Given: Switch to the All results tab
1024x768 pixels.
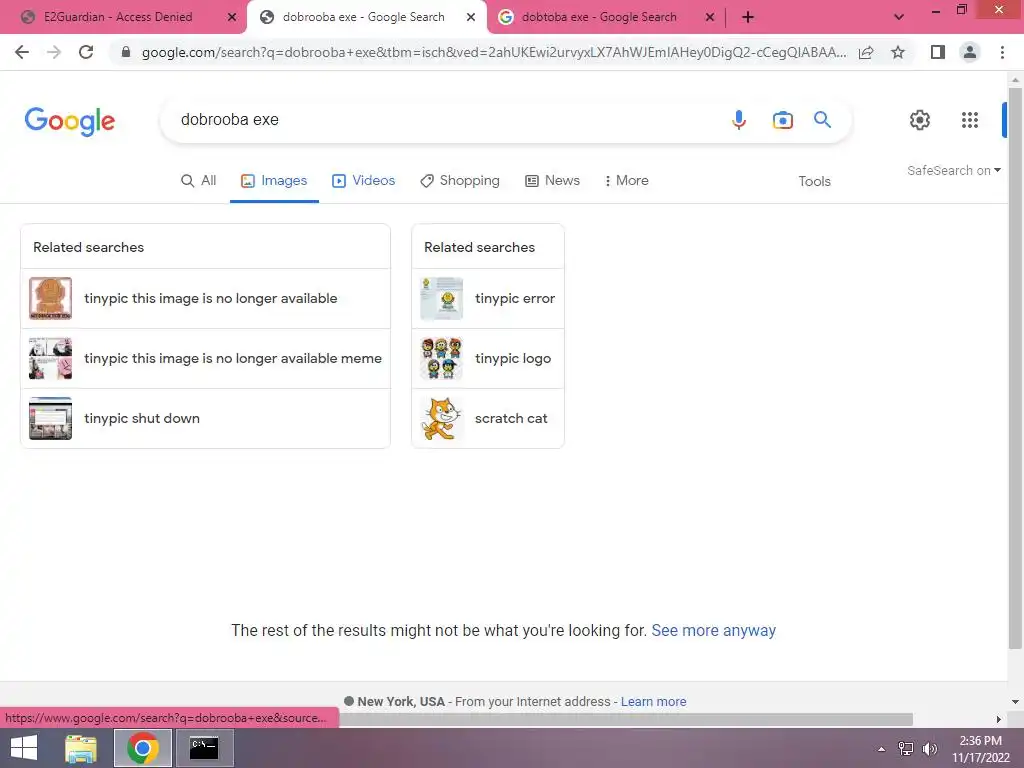Looking at the screenshot, I should tap(199, 180).
